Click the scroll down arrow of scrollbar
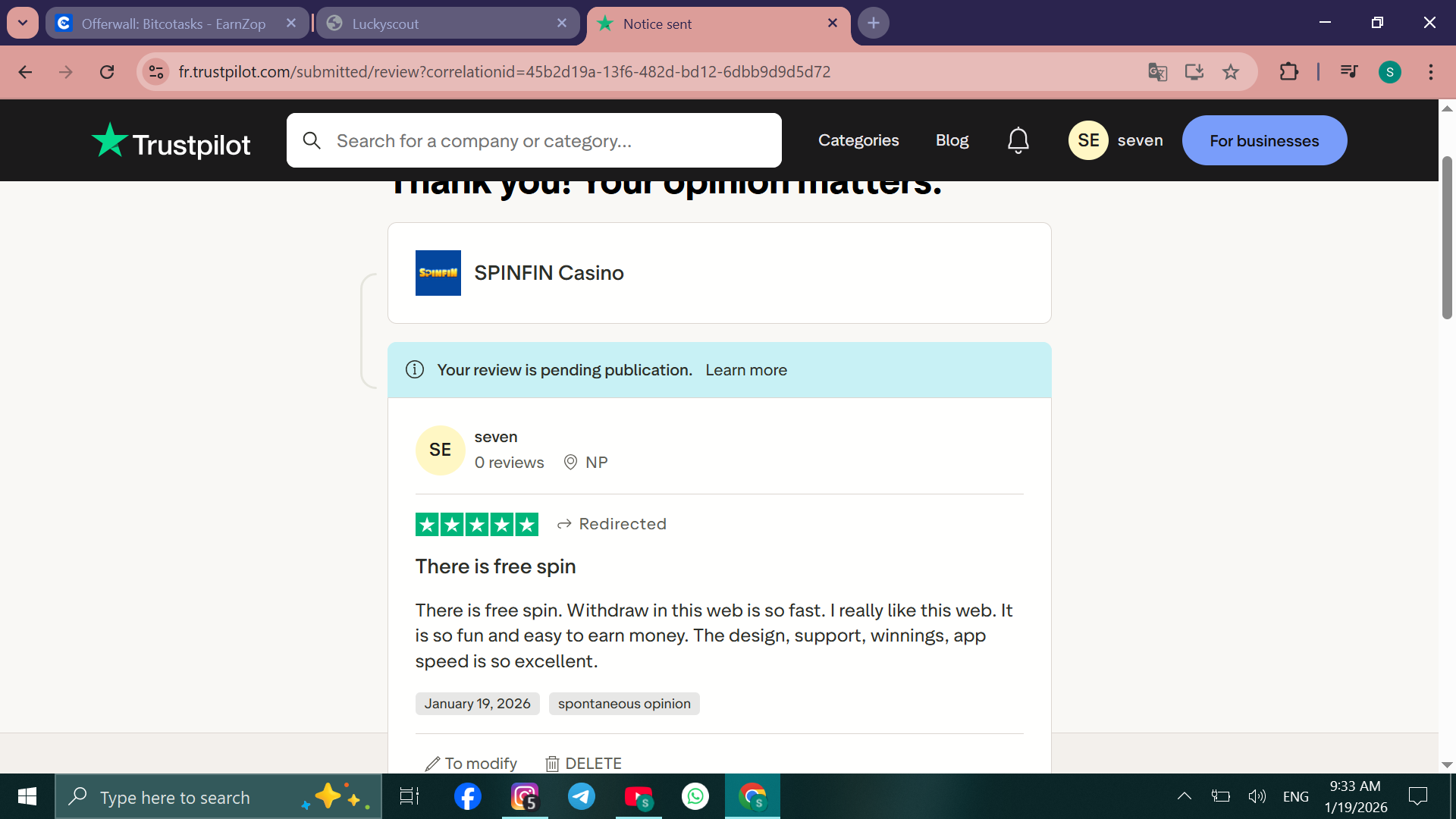The image size is (1456, 819). (1447, 765)
